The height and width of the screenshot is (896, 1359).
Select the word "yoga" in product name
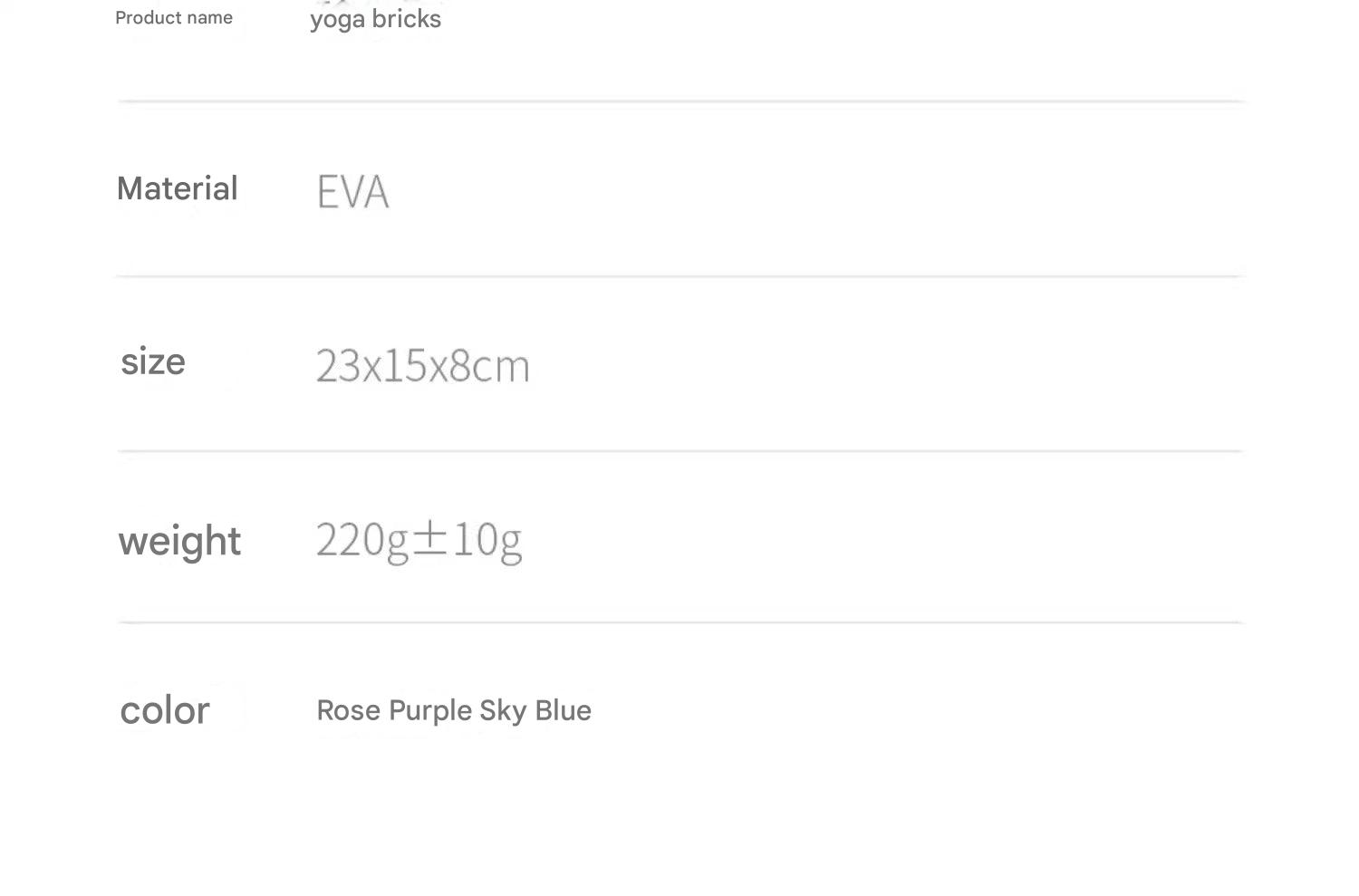337,20
